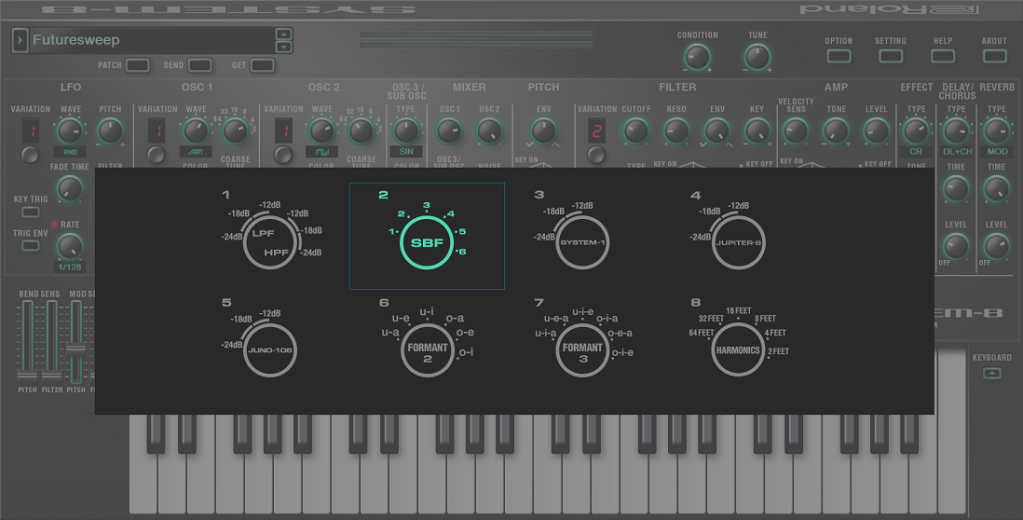Toggle the TRIG ENV button
Image resolution: width=1023 pixels, height=520 pixels.
coord(31,245)
